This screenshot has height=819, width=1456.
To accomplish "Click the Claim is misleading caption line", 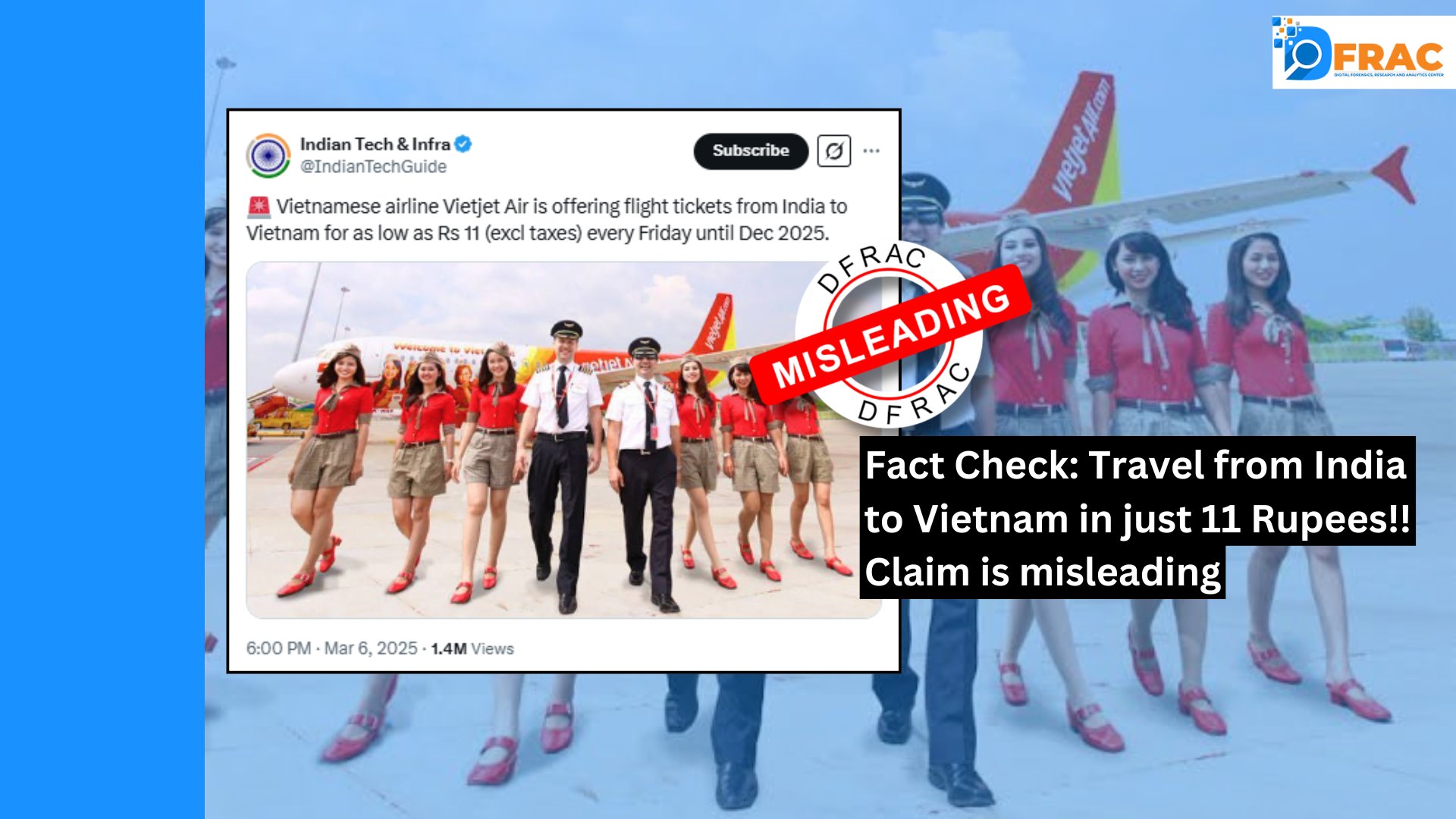I will click(x=1043, y=572).
